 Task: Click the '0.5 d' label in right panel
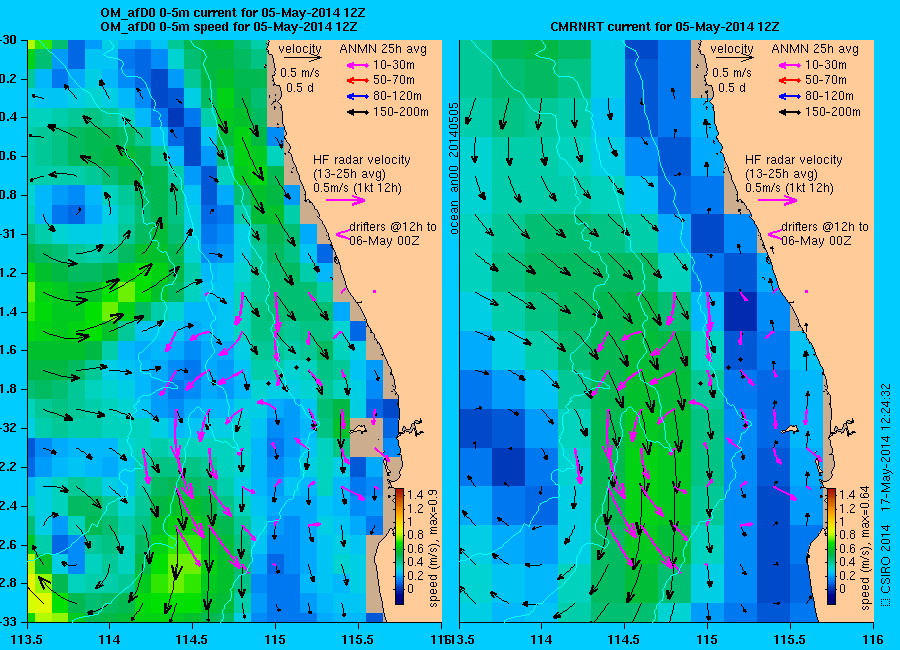[732, 88]
